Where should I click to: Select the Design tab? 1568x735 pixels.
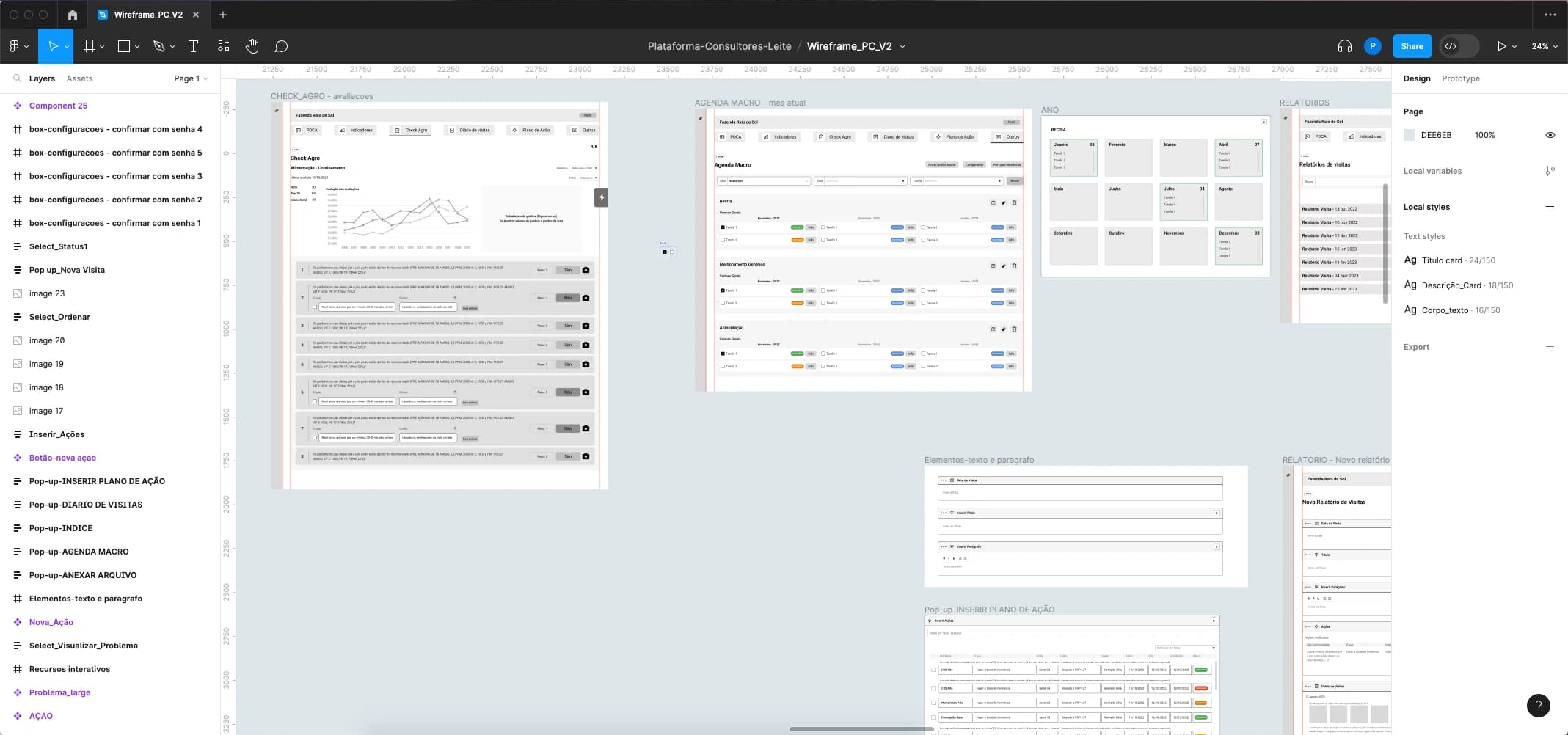click(x=1417, y=78)
